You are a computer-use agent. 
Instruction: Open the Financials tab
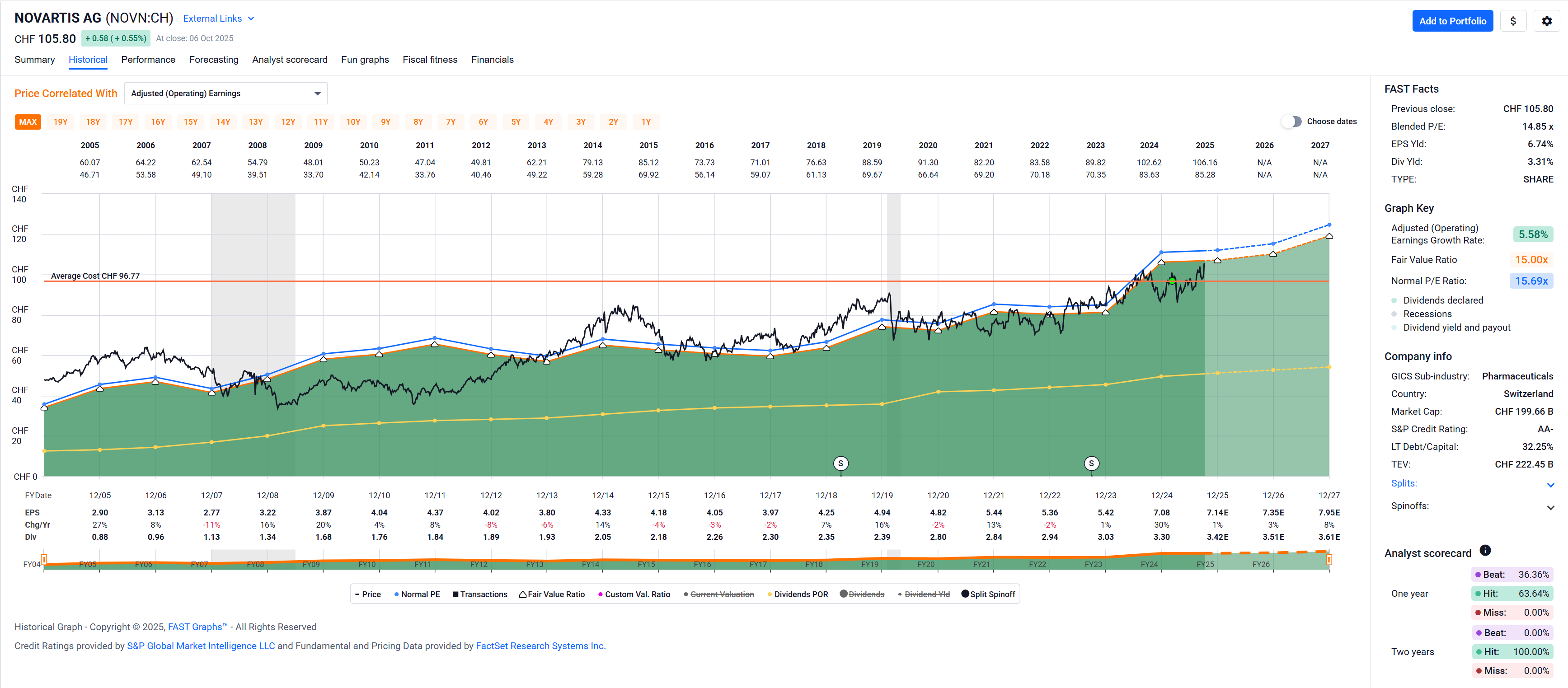pos(492,60)
